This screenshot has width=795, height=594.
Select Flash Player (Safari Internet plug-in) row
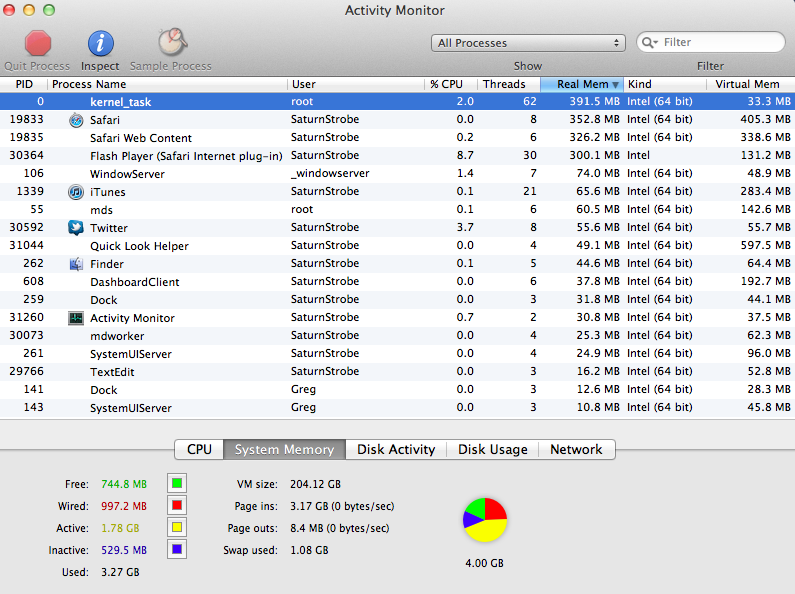point(398,156)
